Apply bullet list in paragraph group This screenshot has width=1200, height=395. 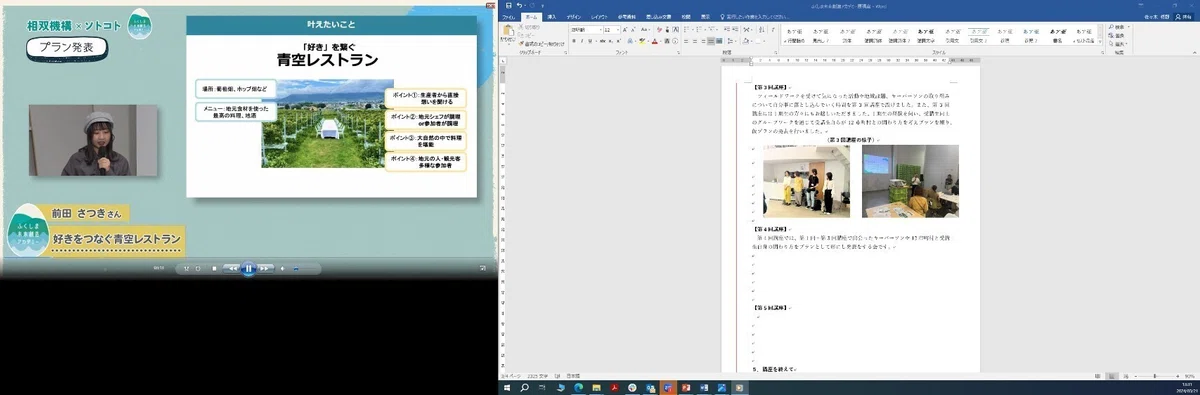(x=686, y=30)
